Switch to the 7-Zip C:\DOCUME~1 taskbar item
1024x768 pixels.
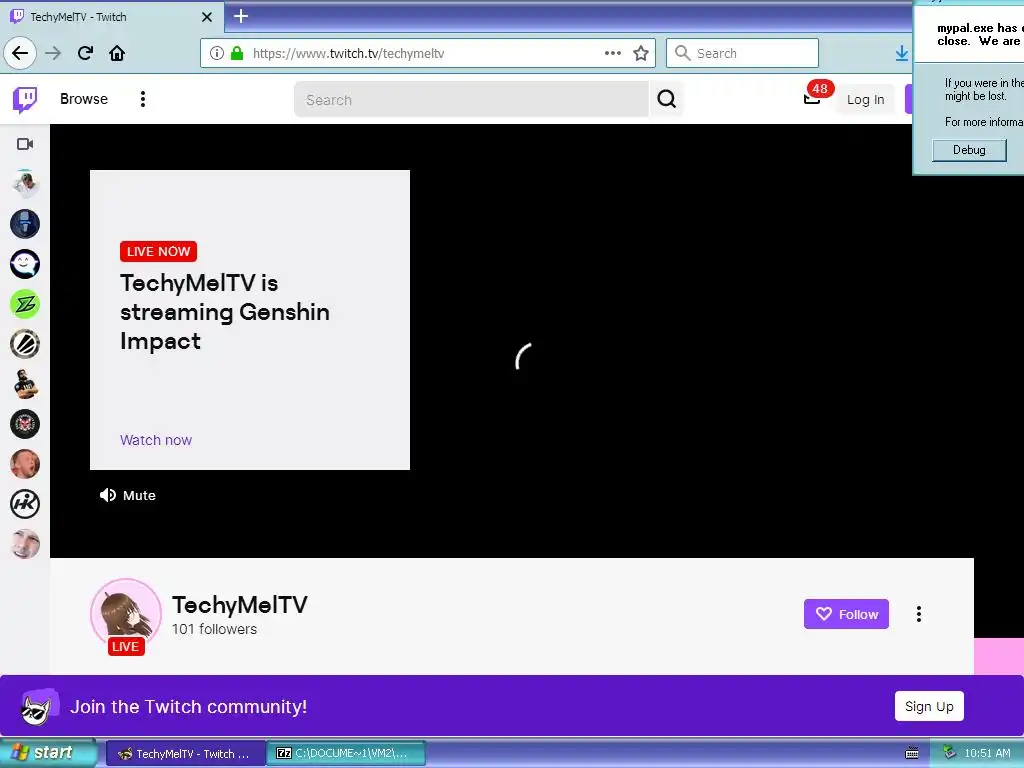(x=347, y=754)
